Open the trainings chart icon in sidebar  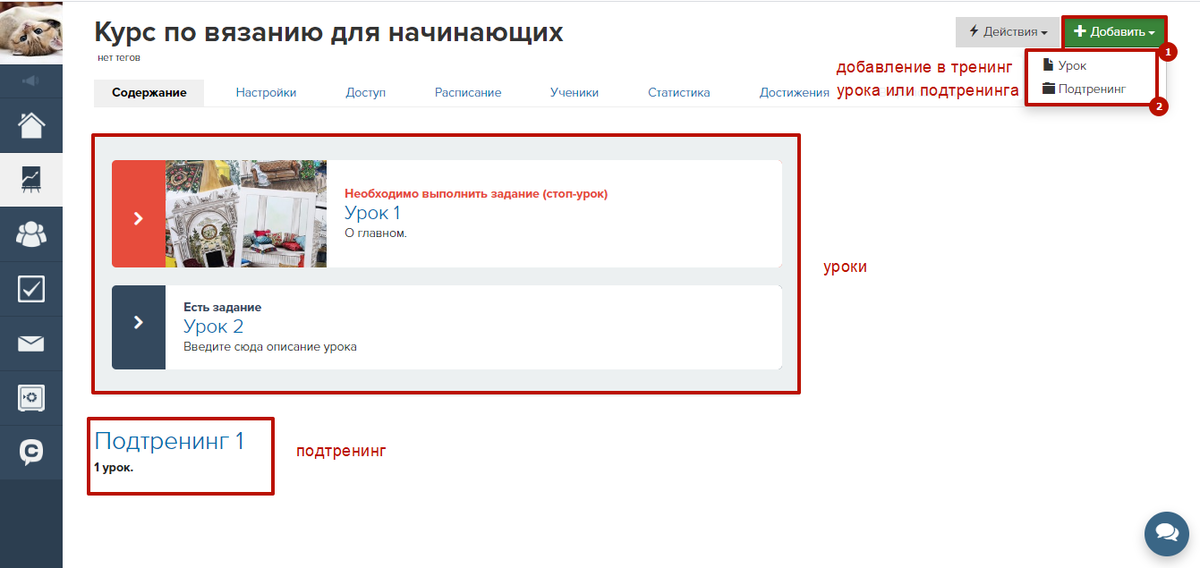click(x=31, y=180)
